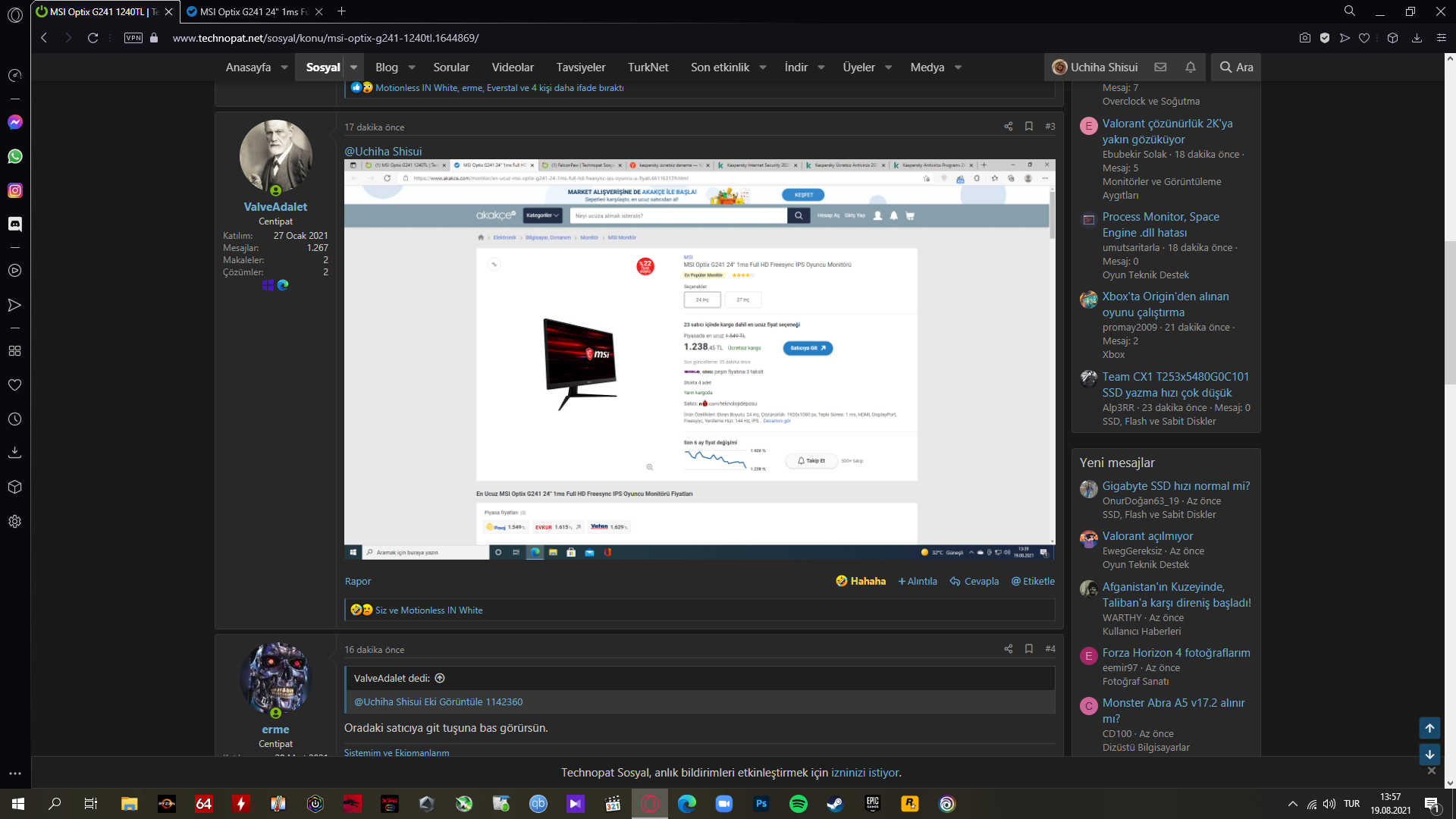Jump to page top arrow button
Image resolution: width=1456 pixels, height=819 pixels.
(x=1429, y=728)
